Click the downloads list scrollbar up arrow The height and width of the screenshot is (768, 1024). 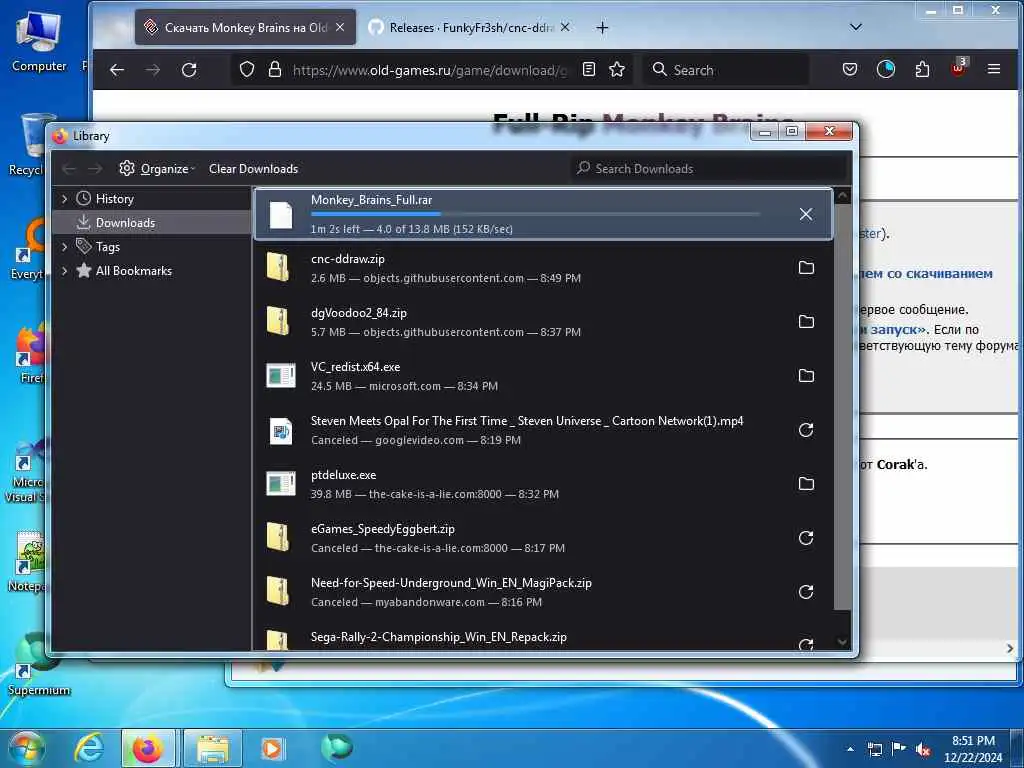pyautogui.click(x=842, y=195)
